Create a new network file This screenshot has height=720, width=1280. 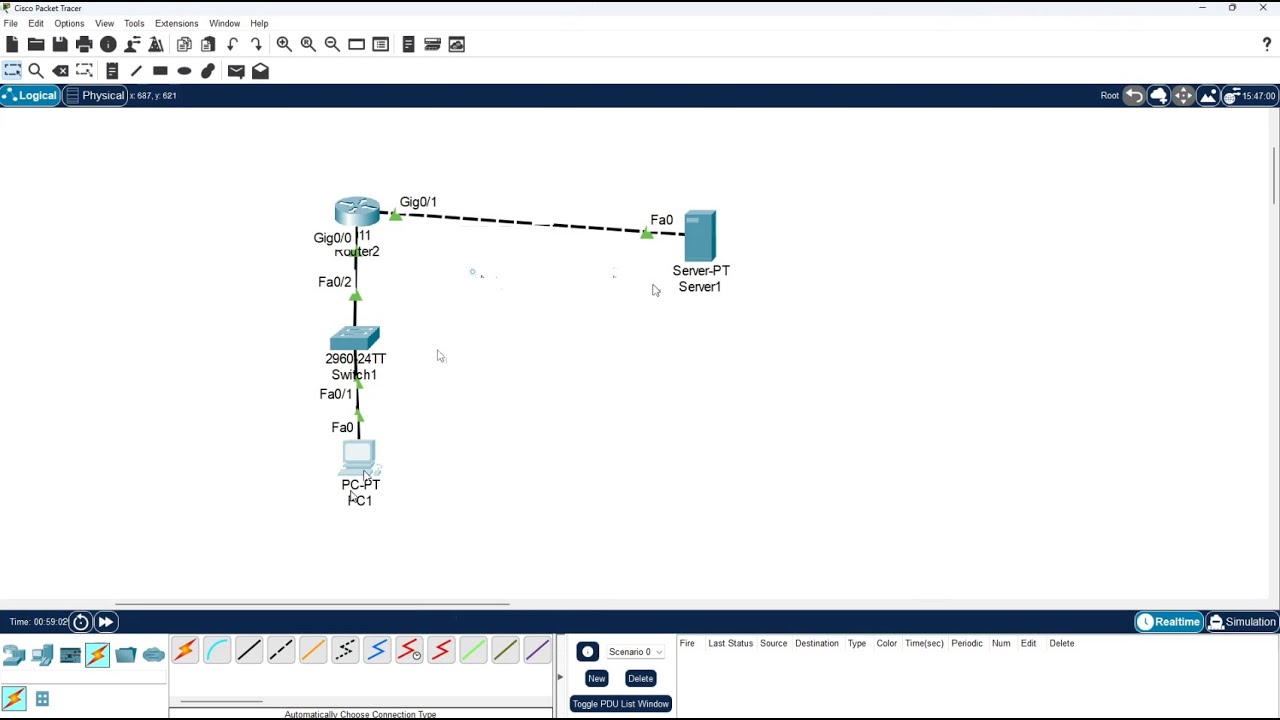click(12, 44)
